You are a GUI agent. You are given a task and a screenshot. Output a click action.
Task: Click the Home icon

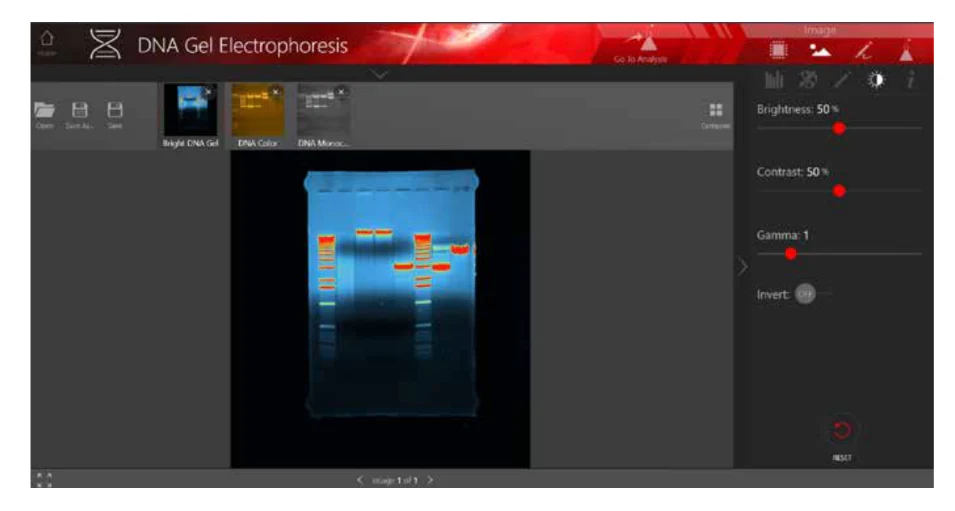tap(46, 40)
